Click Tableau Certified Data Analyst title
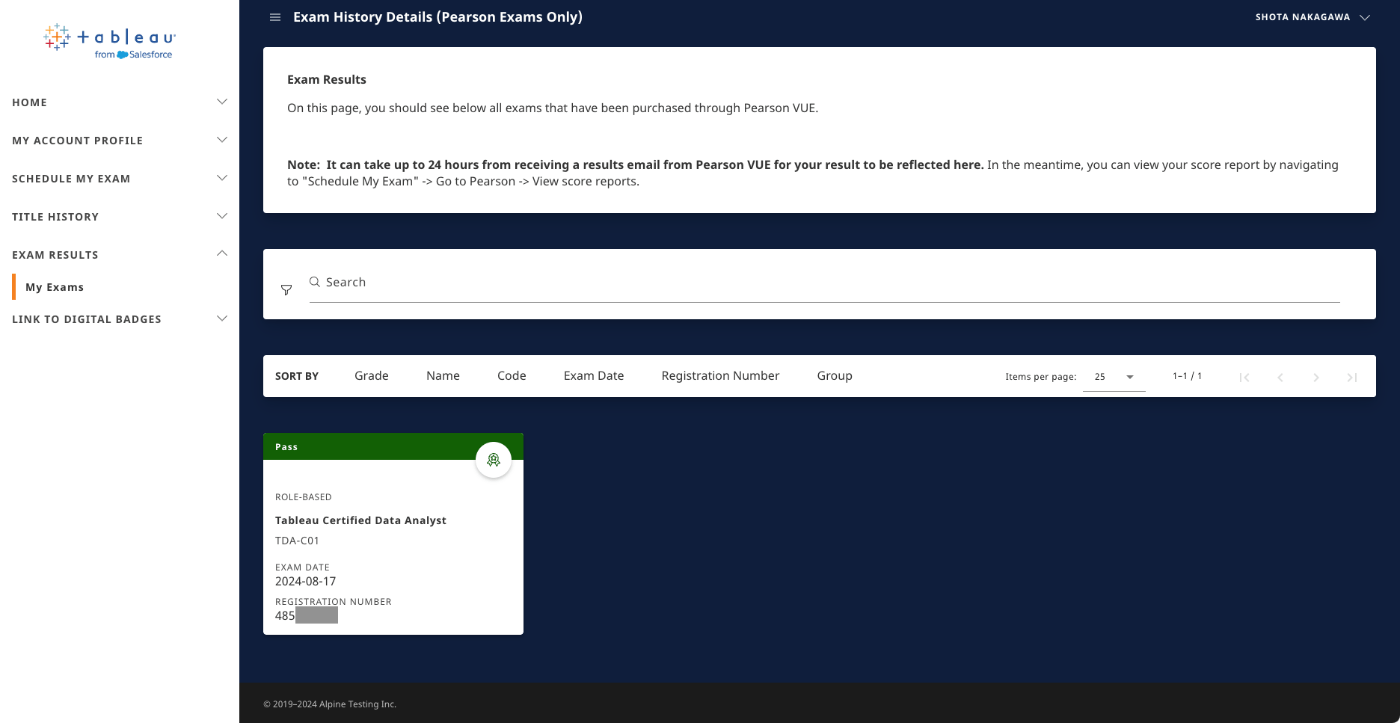1400x723 pixels. [x=361, y=520]
